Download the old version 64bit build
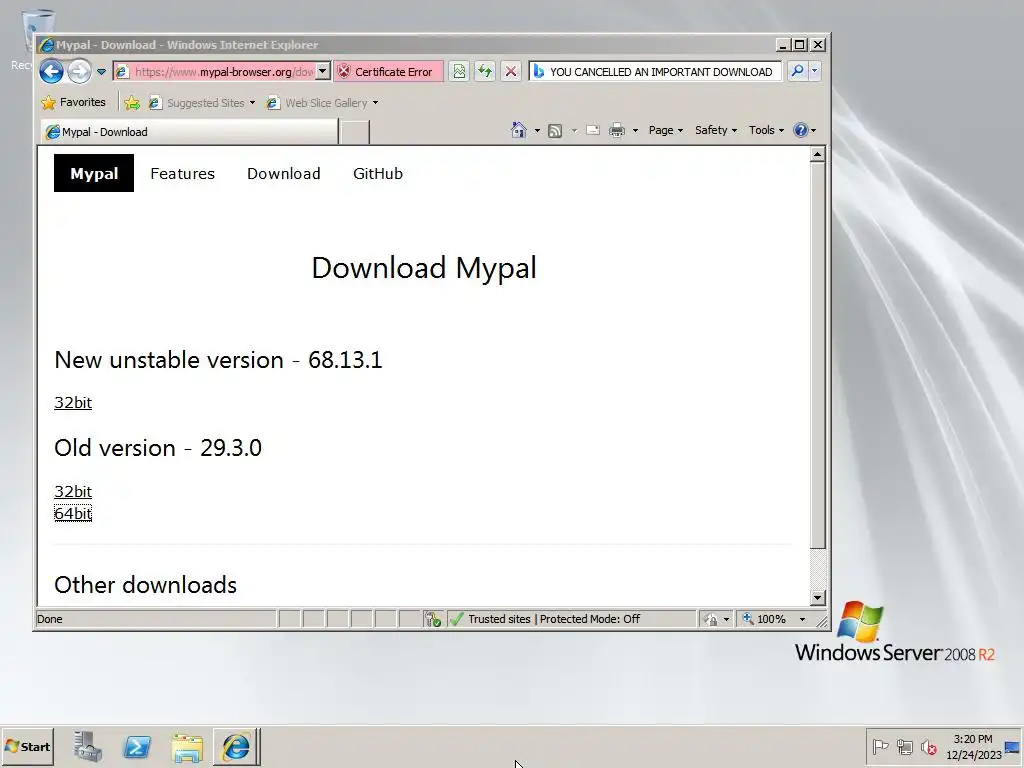The height and width of the screenshot is (768, 1024). click(x=73, y=513)
